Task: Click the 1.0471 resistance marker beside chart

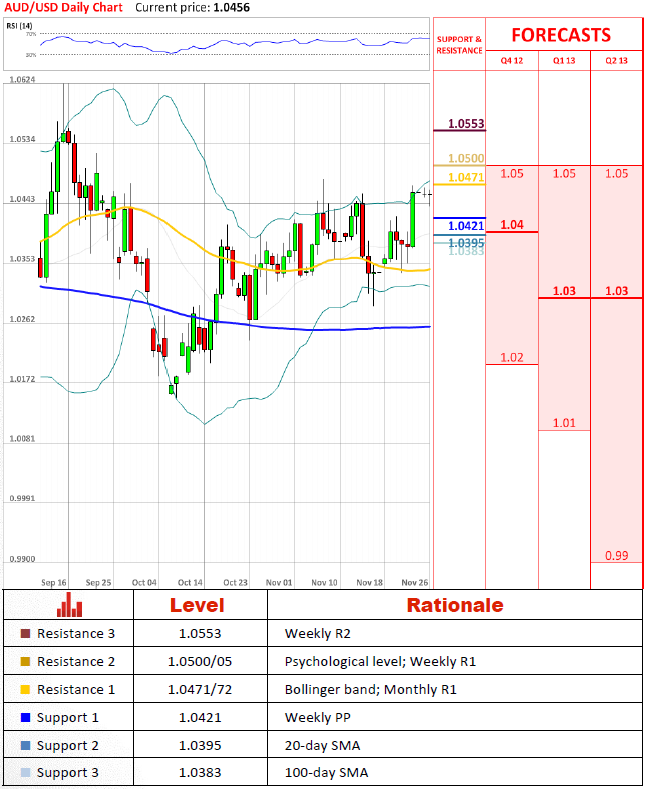Action: click(466, 177)
